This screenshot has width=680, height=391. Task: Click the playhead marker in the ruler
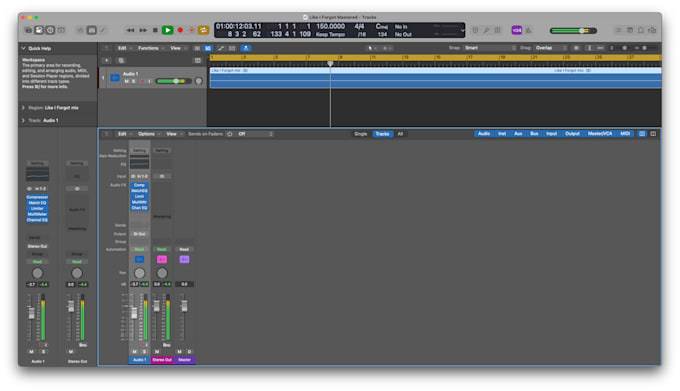[x=330, y=64]
